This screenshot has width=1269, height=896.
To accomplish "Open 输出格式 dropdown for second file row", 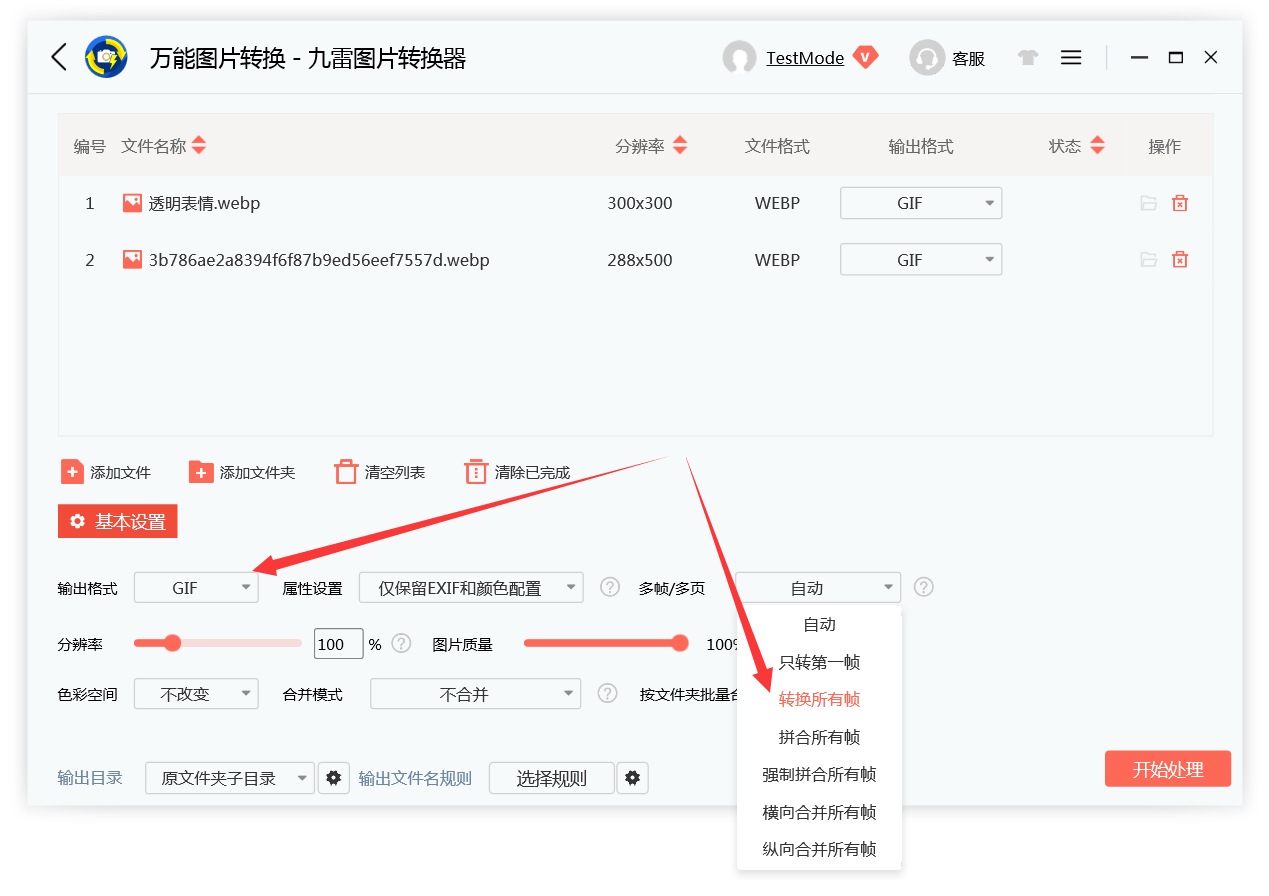I will click(921, 260).
